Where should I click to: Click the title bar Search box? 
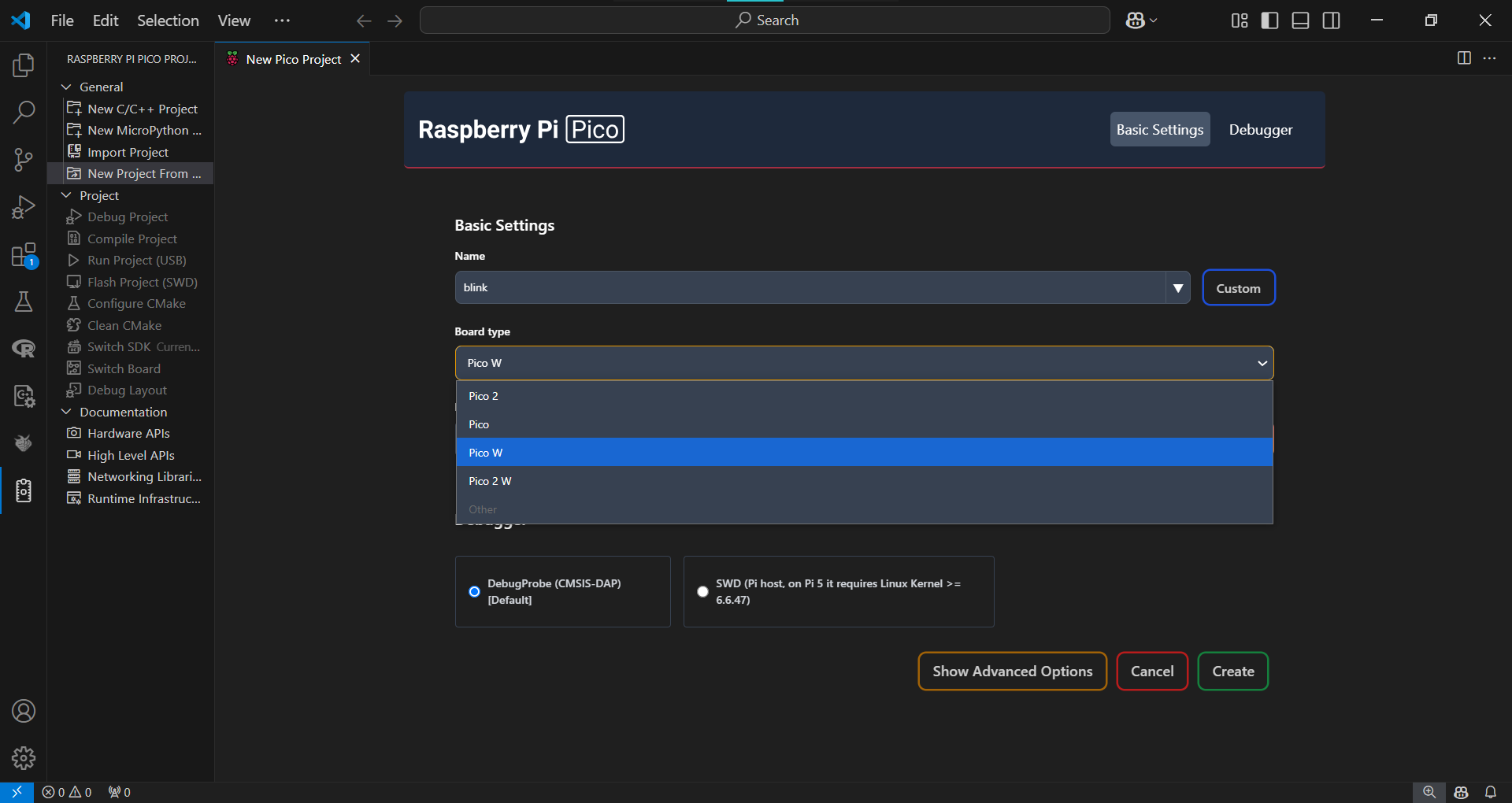pos(765,20)
